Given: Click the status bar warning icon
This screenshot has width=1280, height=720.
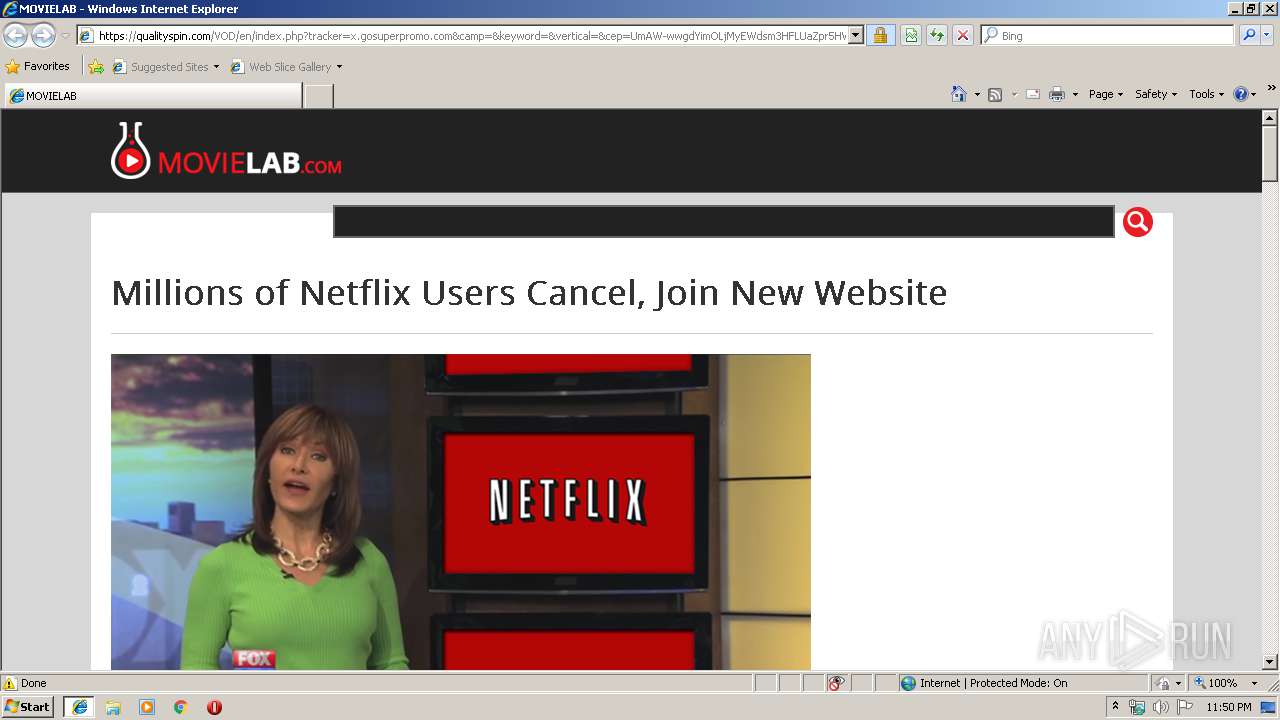Looking at the screenshot, I should [10, 683].
